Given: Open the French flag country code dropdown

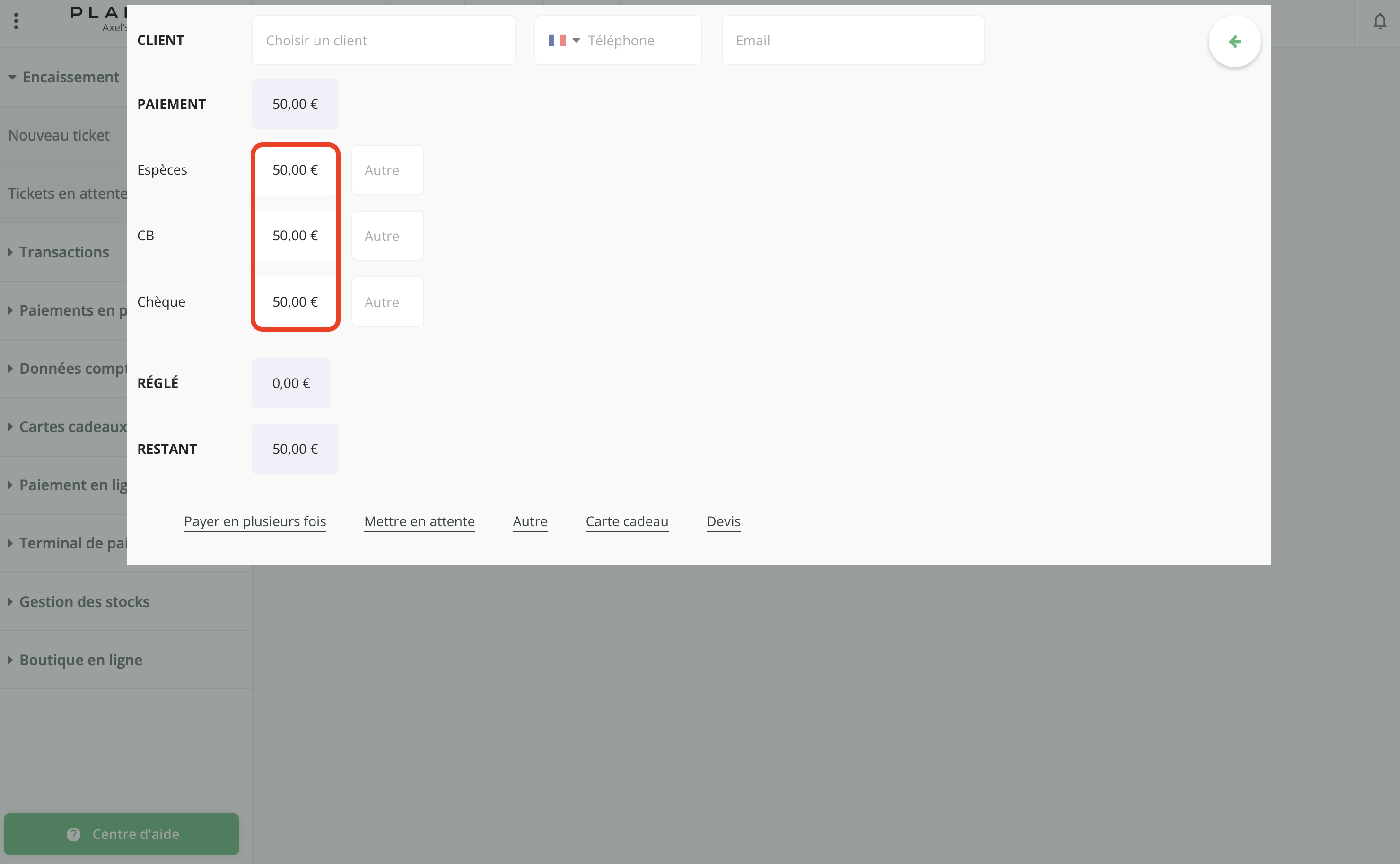Looking at the screenshot, I should click(x=564, y=41).
